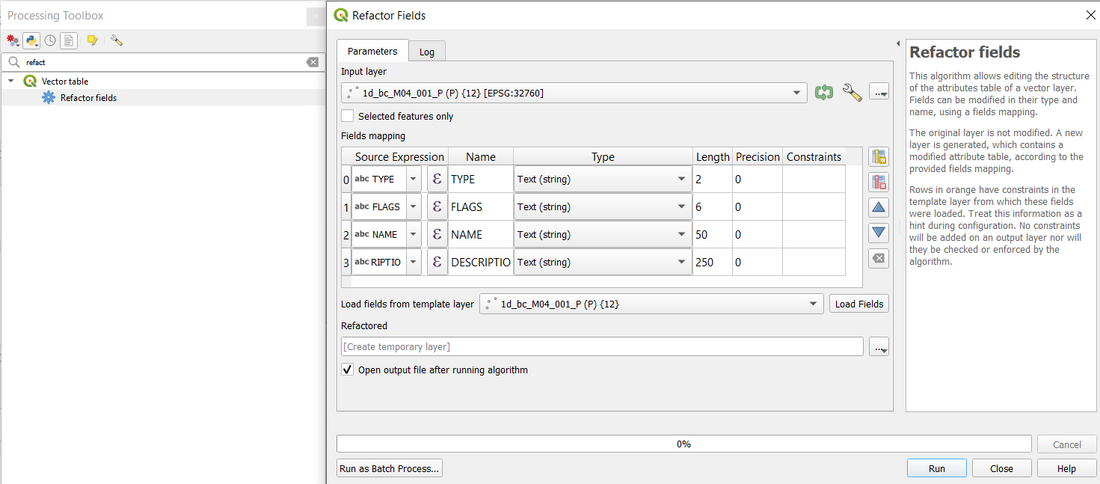Open the Results Viewer icon
This screenshot has width=1100, height=484.
pos(68,41)
